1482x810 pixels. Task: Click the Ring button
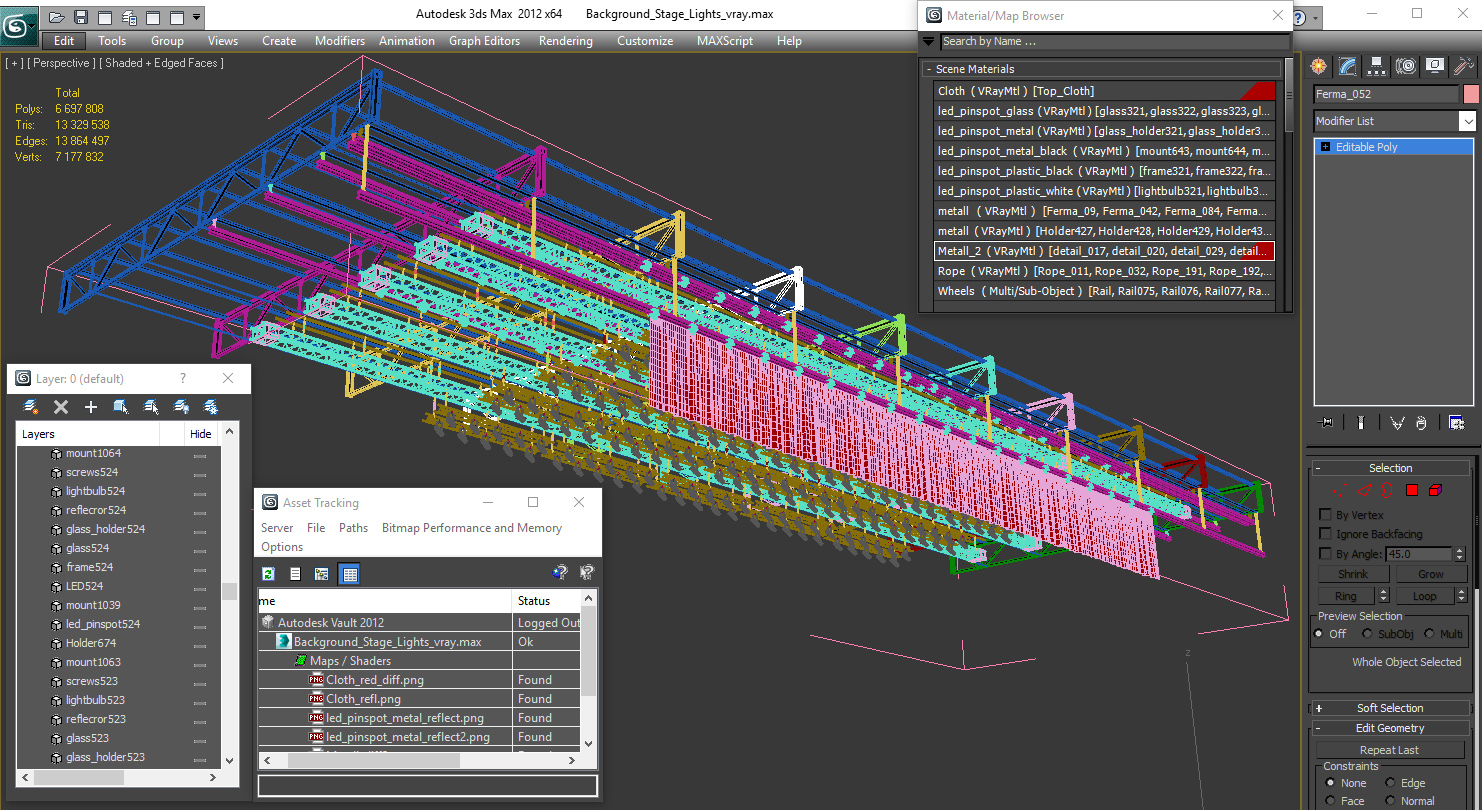pos(1346,596)
